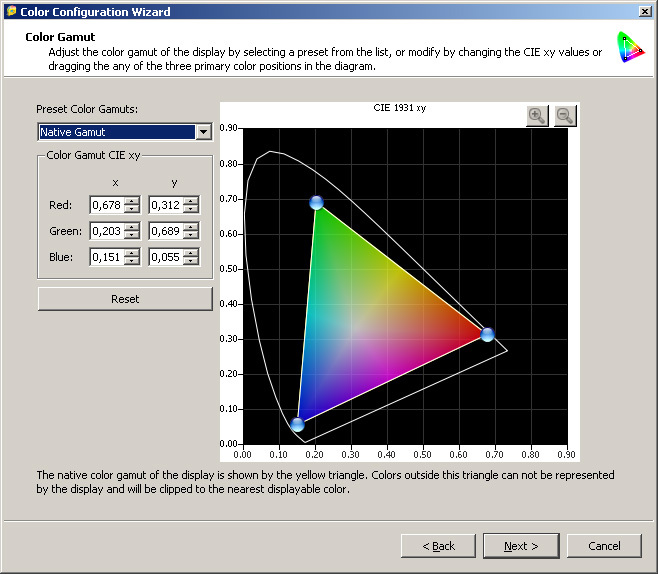Click the CIE 1931 xy chart title
This screenshot has height=574, width=658.
400,108
